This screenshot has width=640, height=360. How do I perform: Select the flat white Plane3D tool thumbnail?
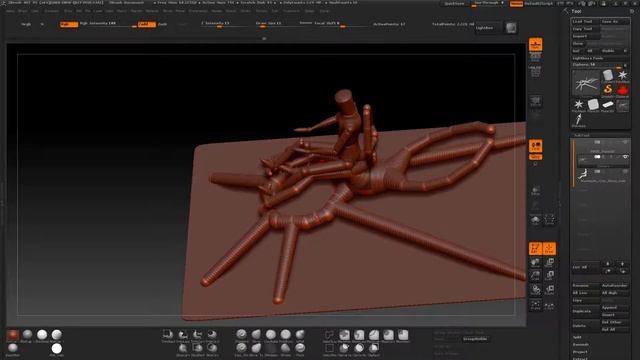pos(608,105)
